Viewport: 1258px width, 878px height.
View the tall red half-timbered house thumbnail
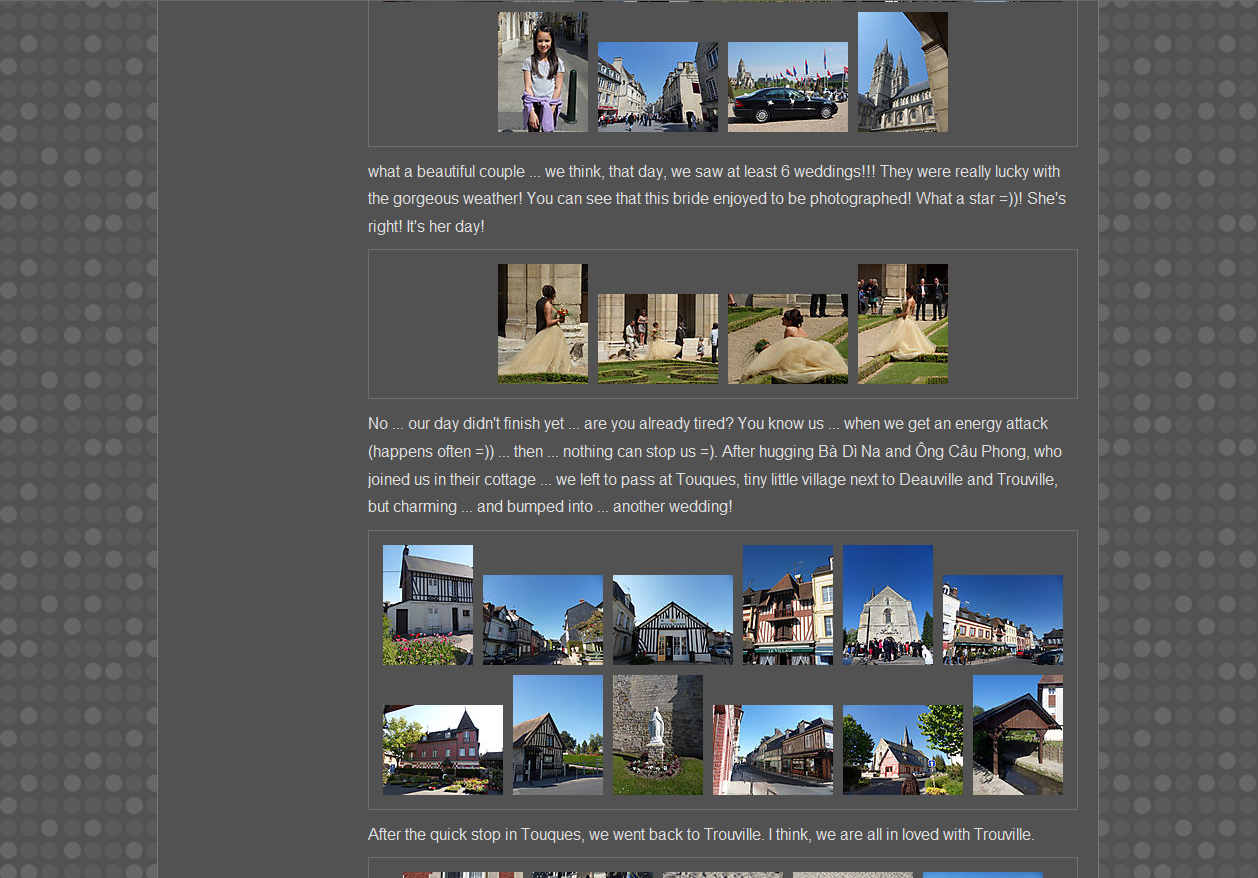(787, 605)
